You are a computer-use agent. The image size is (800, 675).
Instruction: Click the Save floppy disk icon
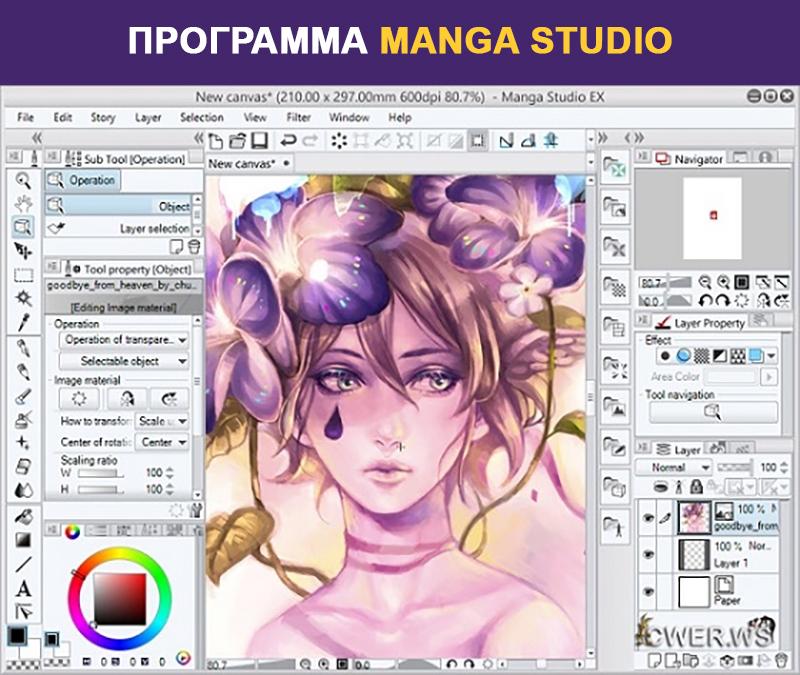click(x=260, y=140)
